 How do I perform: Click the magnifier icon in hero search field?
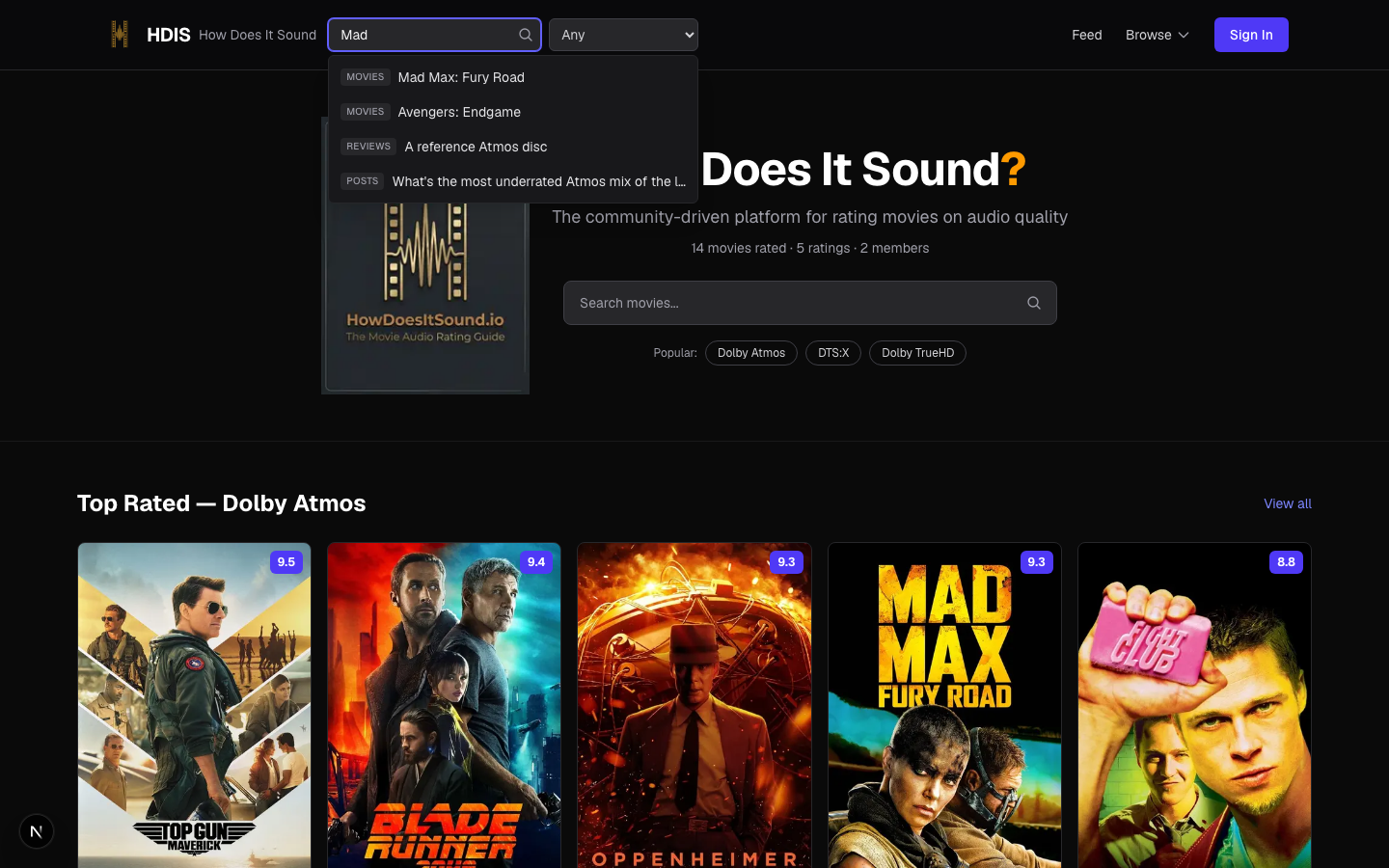[1033, 303]
